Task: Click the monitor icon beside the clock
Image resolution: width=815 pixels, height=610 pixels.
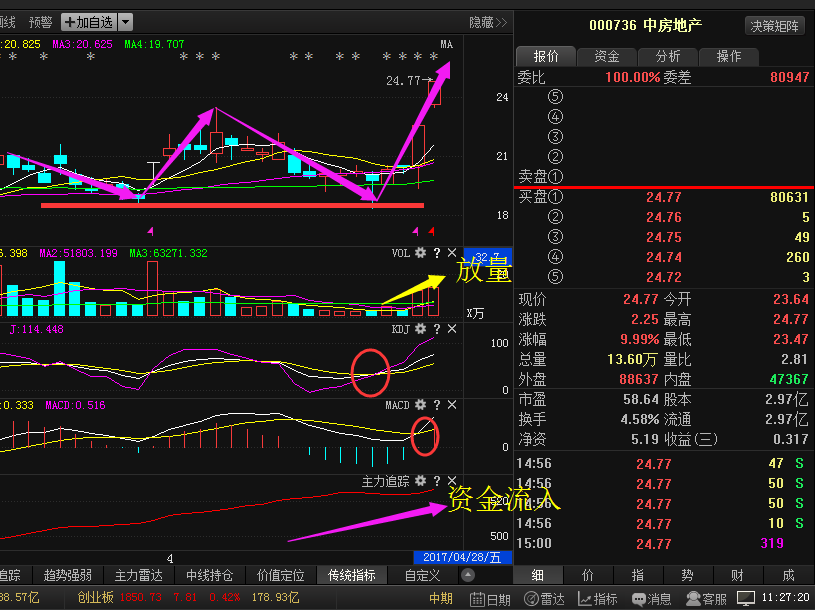Action: [x=746, y=599]
